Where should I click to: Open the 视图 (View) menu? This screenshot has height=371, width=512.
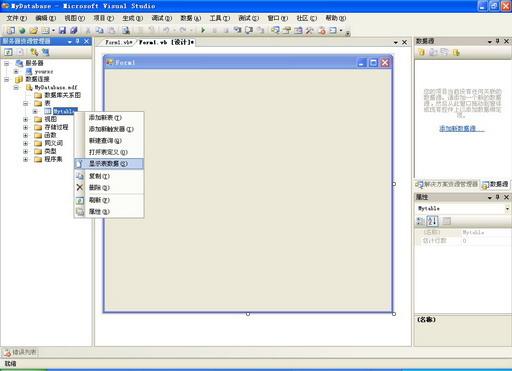coord(74,18)
